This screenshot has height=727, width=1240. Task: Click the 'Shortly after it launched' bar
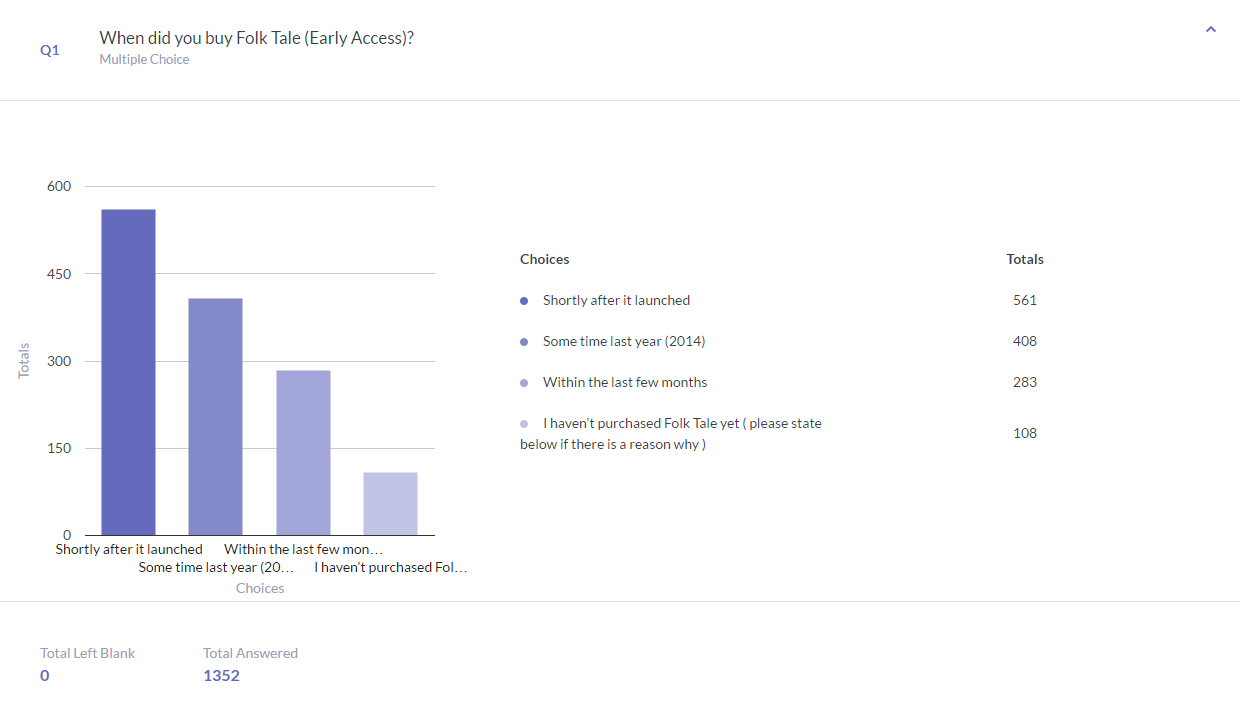128,372
